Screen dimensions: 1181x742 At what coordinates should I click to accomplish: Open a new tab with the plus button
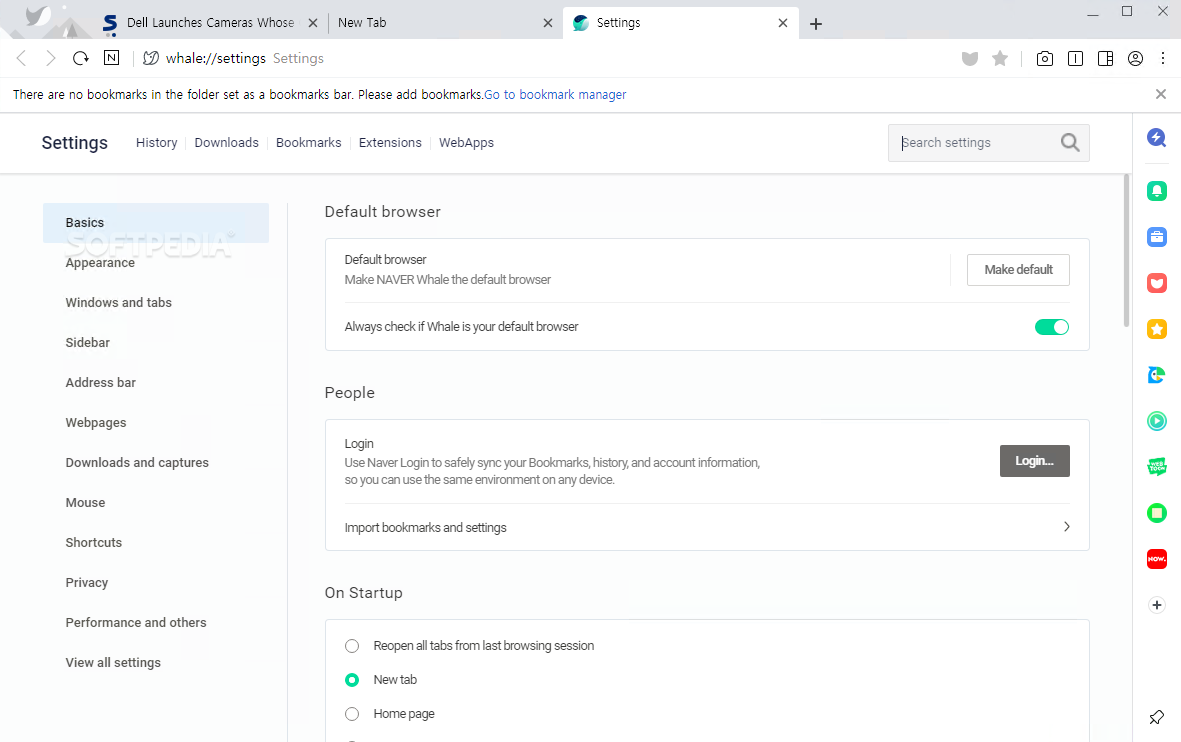click(816, 23)
